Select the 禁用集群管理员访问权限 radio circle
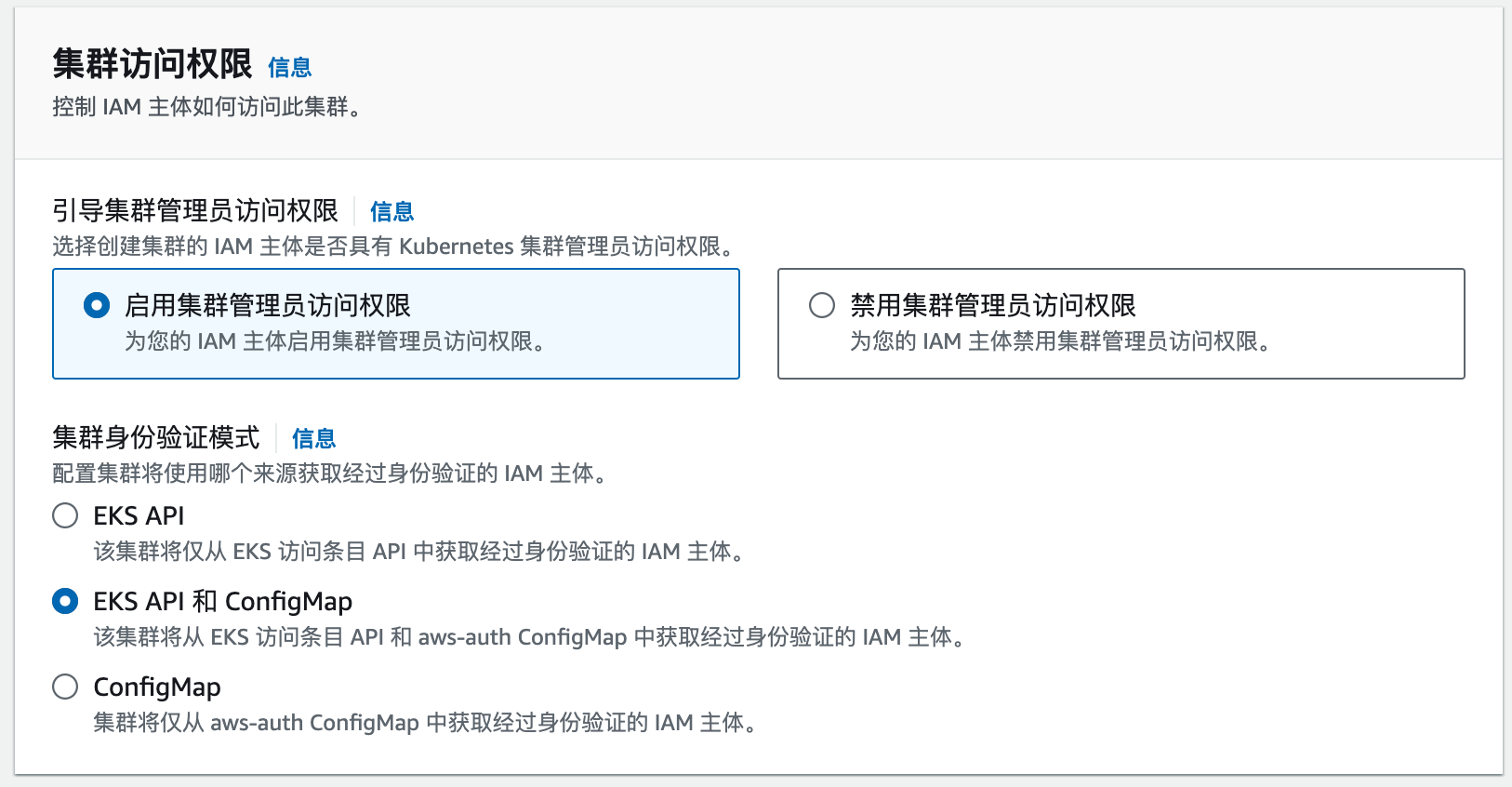Image resolution: width=1512 pixels, height=787 pixels. [822, 305]
